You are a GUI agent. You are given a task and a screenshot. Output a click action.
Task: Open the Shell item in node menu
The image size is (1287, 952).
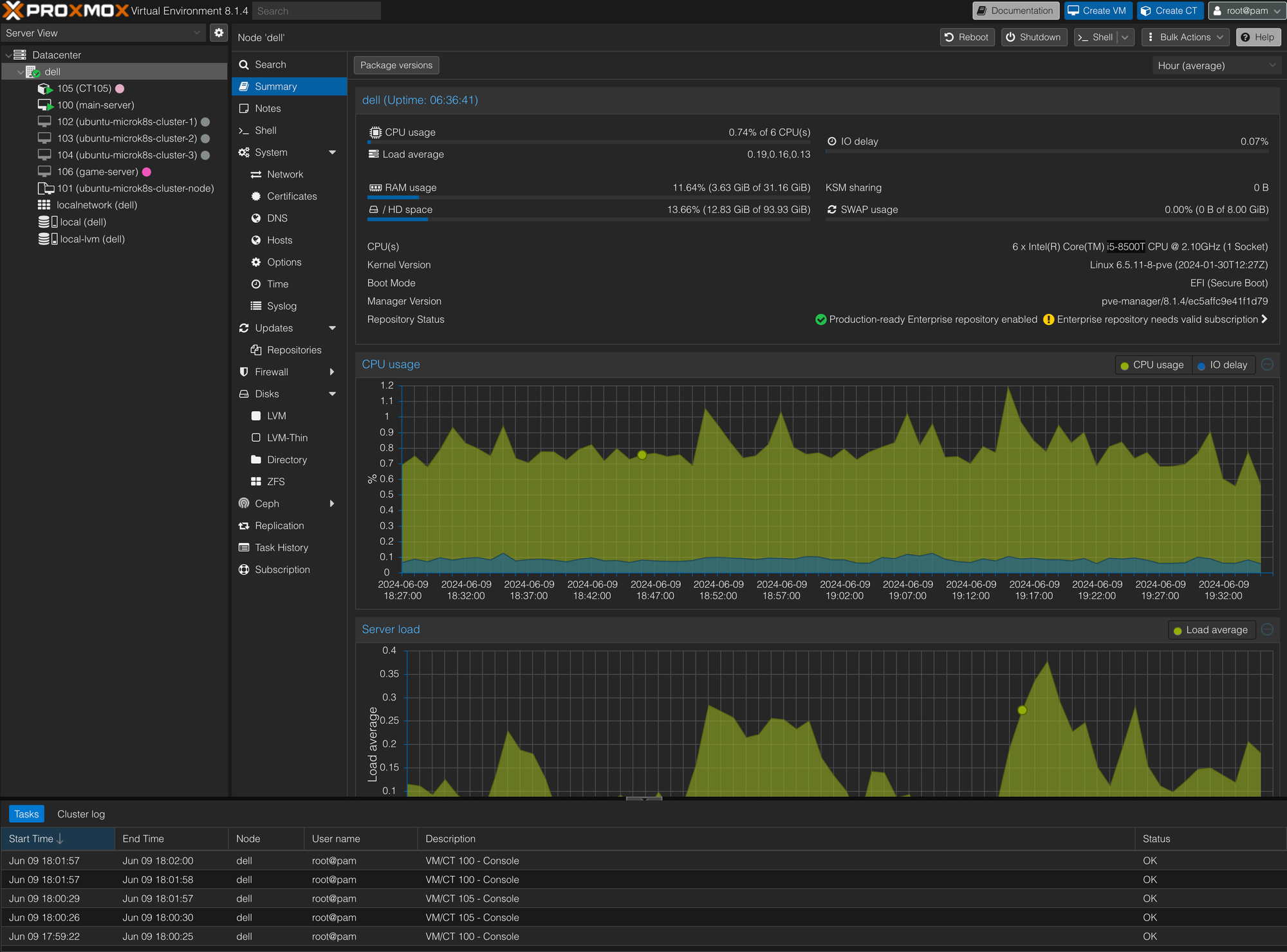click(290, 131)
